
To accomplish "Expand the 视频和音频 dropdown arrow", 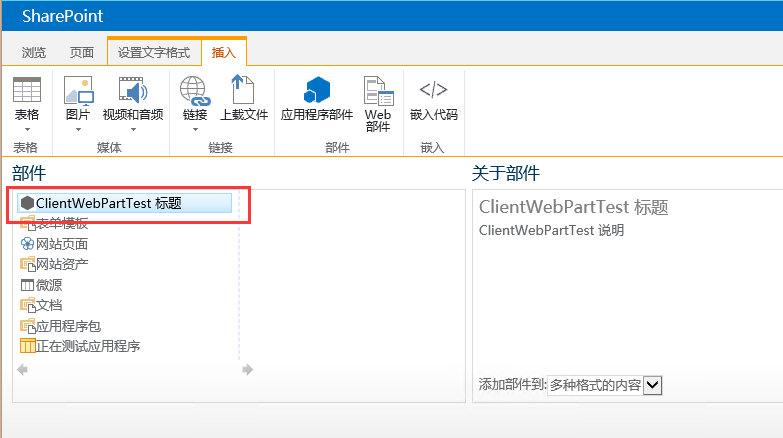I will (x=133, y=129).
